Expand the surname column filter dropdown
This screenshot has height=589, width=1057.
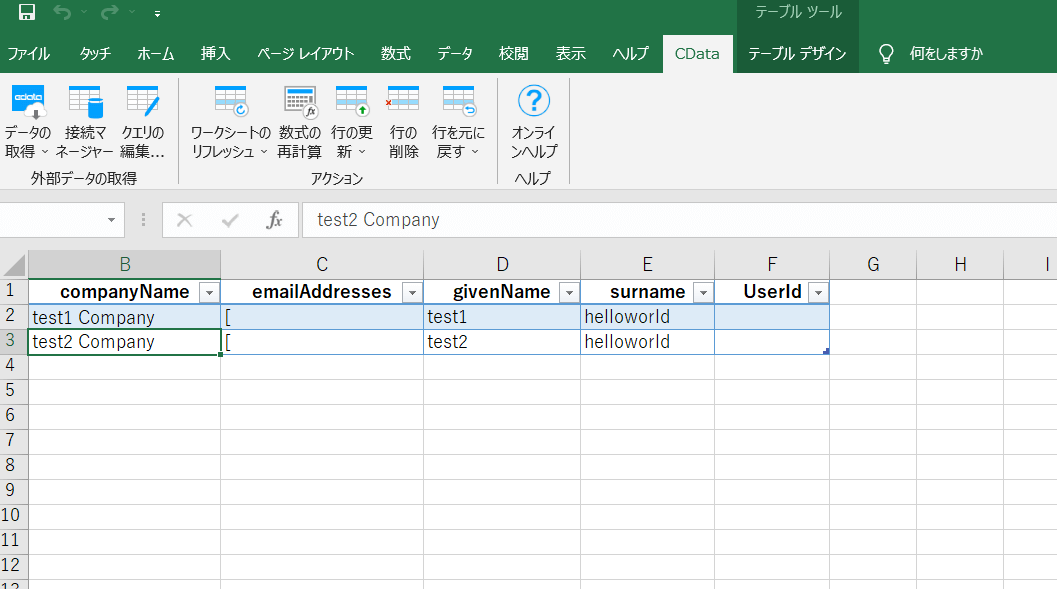point(703,292)
